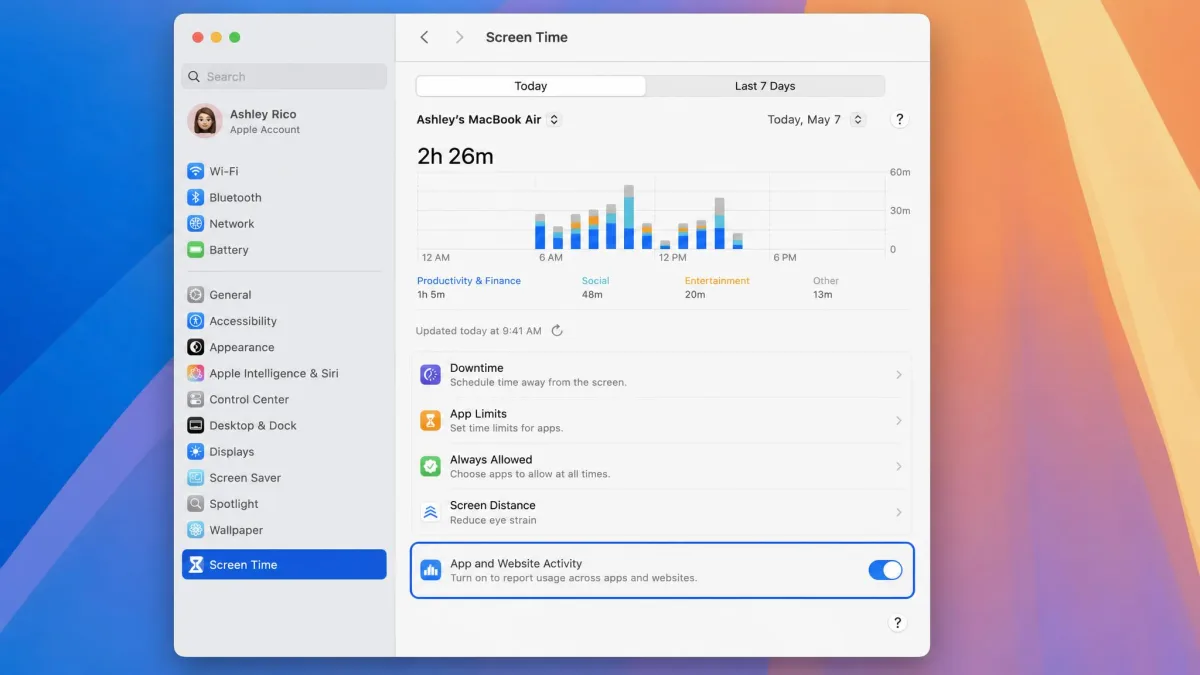Open help button at bottom of pane
Viewport: 1200px width, 675px height.
pos(897,623)
